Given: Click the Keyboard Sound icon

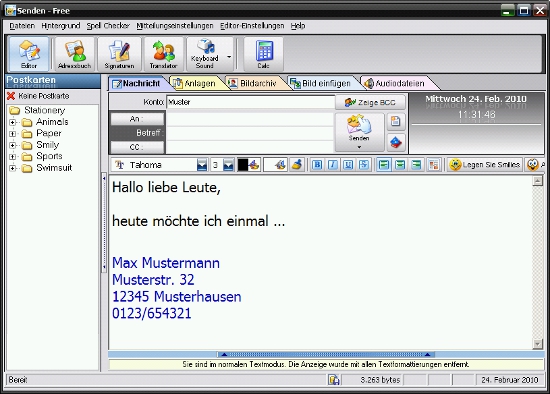Looking at the screenshot, I should (205, 54).
